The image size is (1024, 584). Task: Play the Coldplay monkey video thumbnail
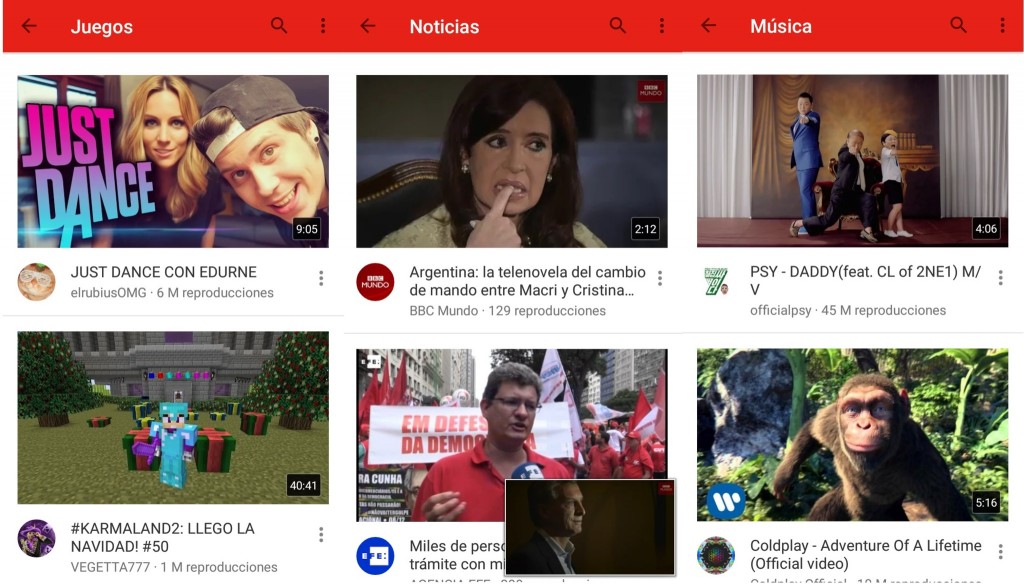click(x=852, y=434)
